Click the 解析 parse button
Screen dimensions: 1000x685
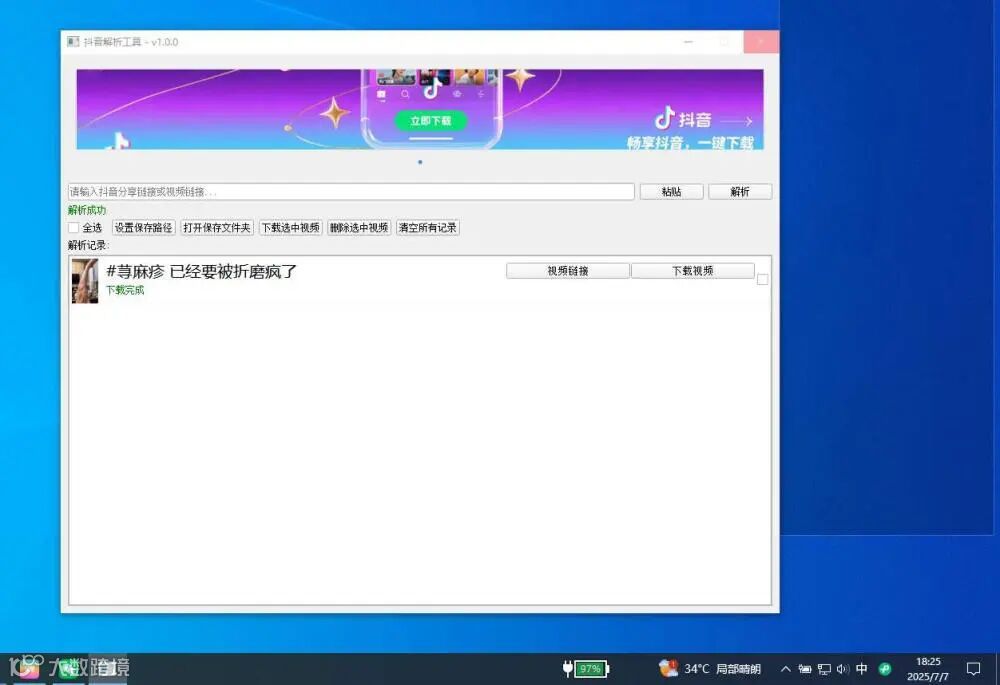coord(740,191)
